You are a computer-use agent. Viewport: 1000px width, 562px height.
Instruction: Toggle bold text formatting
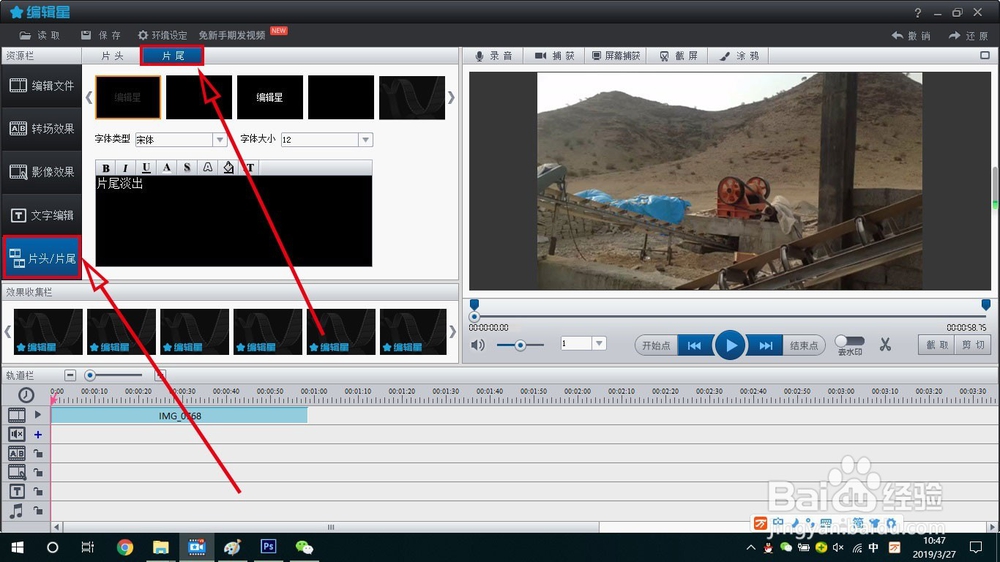pyautogui.click(x=106, y=168)
